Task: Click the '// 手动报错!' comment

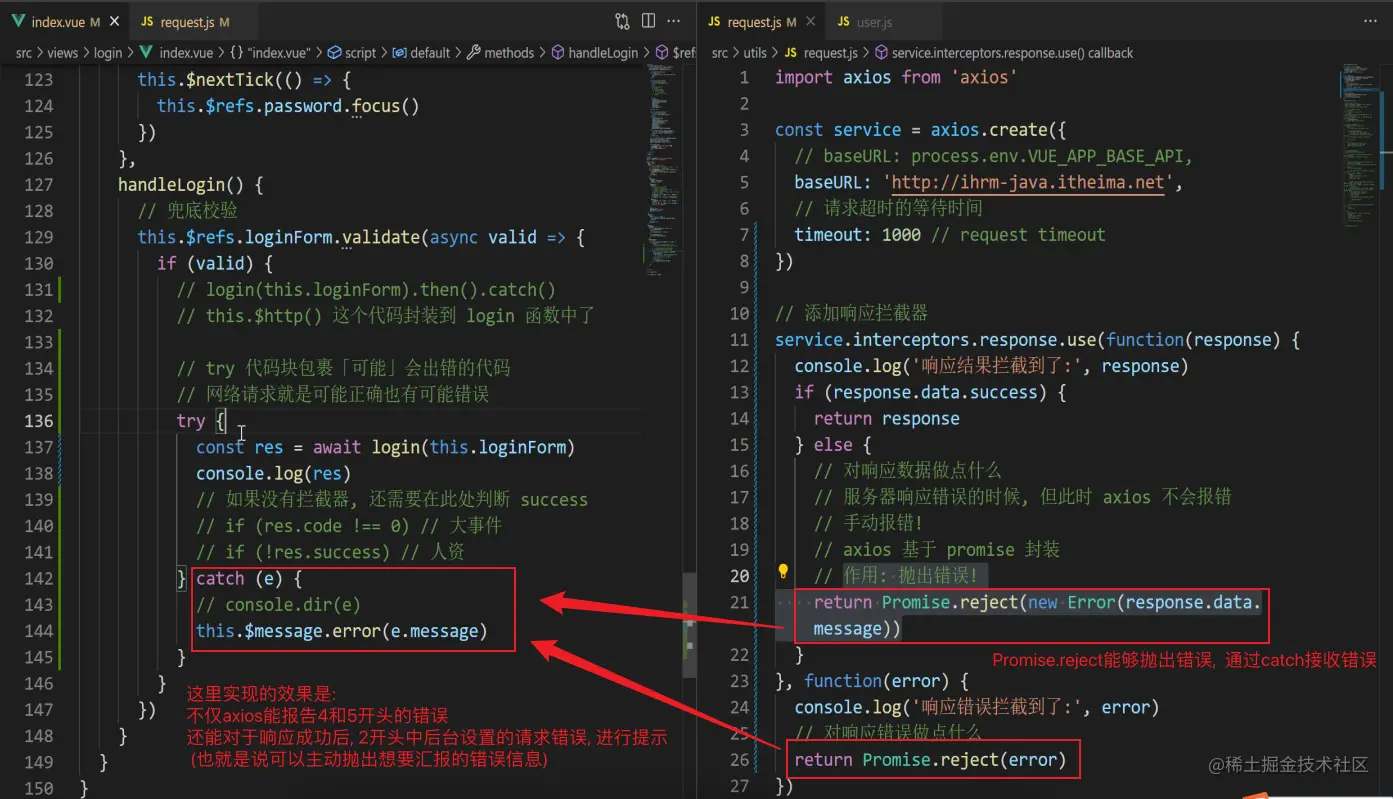Action: pyautogui.click(x=868, y=523)
